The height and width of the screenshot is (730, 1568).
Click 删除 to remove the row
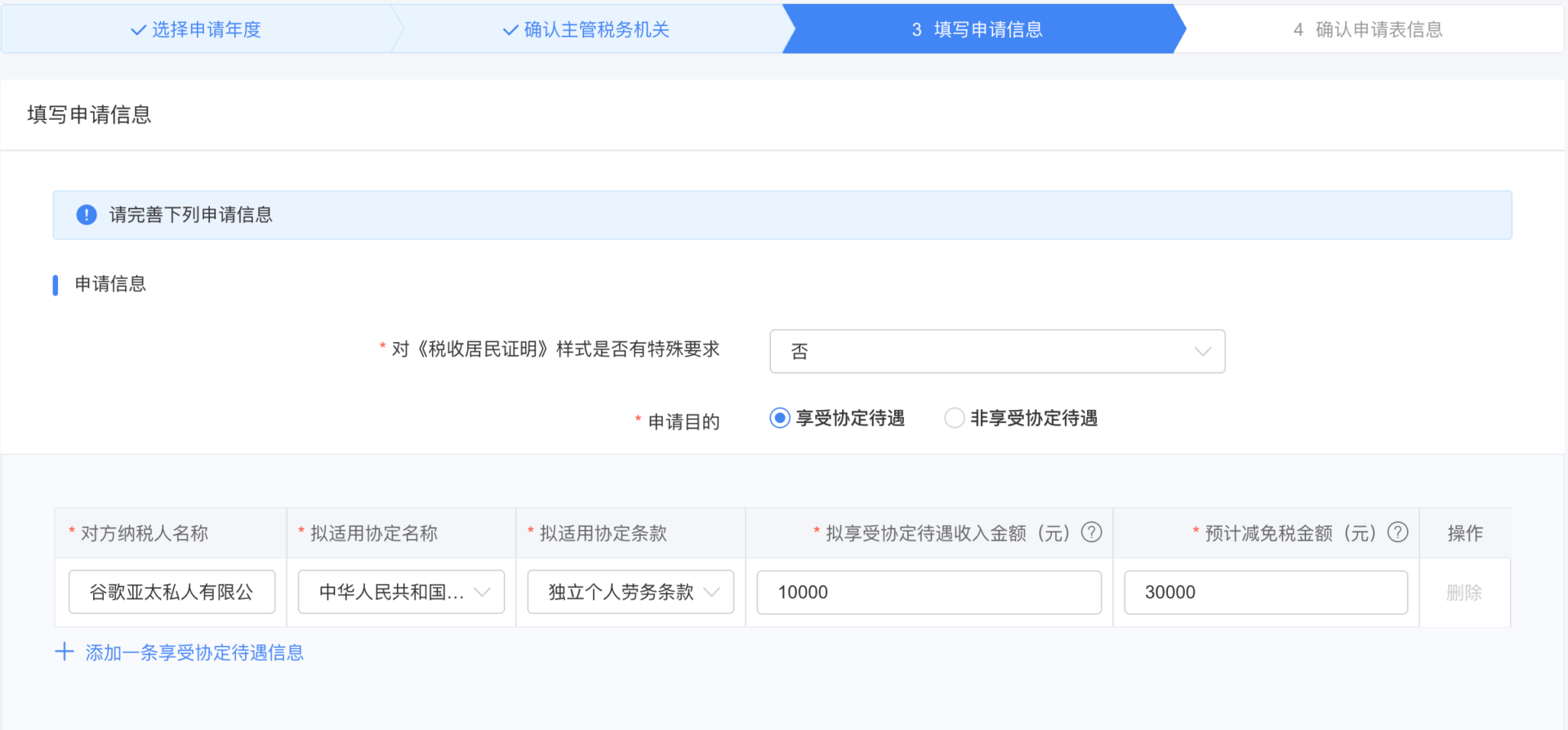[x=1463, y=592]
